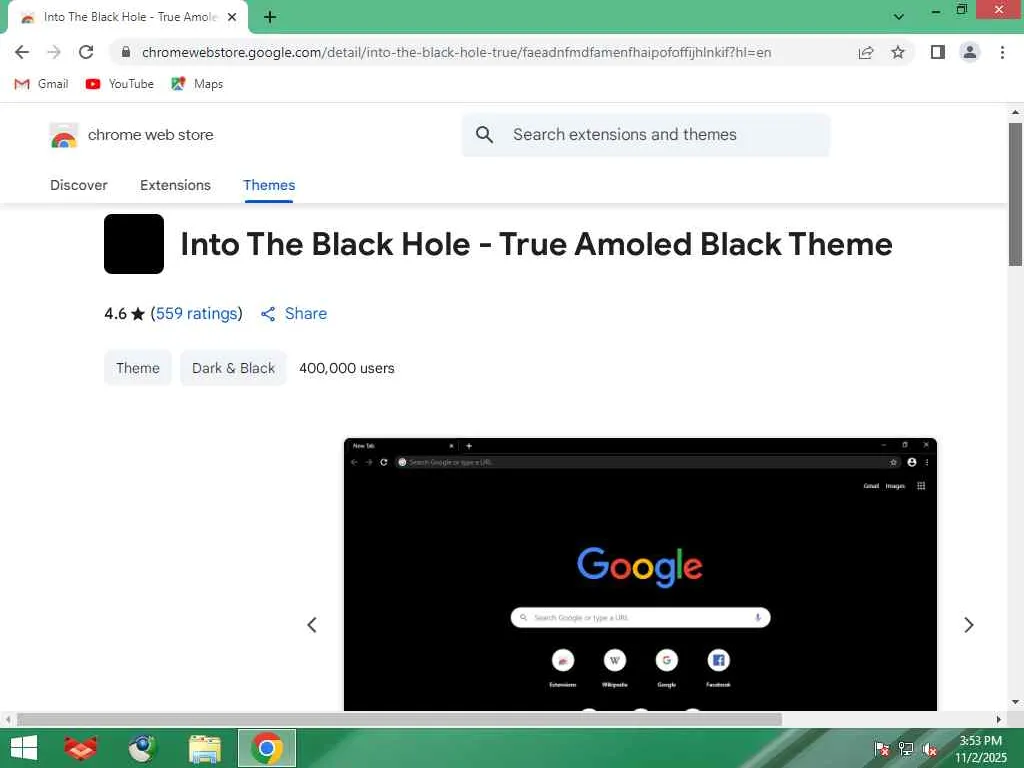The width and height of the screenshot is (1024, 768).
Task: Open the 559 ratings link
Action: point(197,313)
